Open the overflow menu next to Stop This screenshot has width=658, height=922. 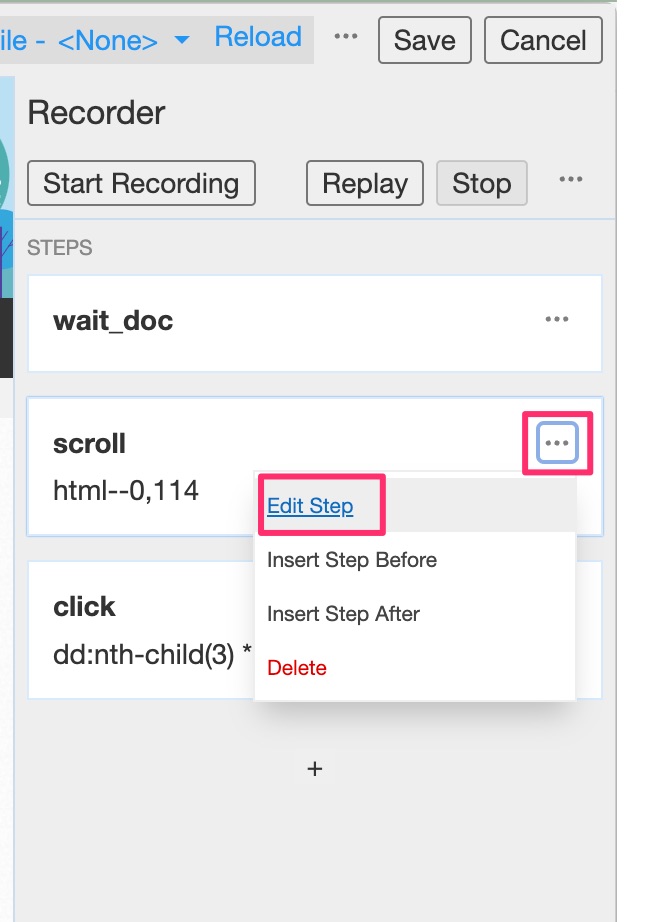(572, 180)
